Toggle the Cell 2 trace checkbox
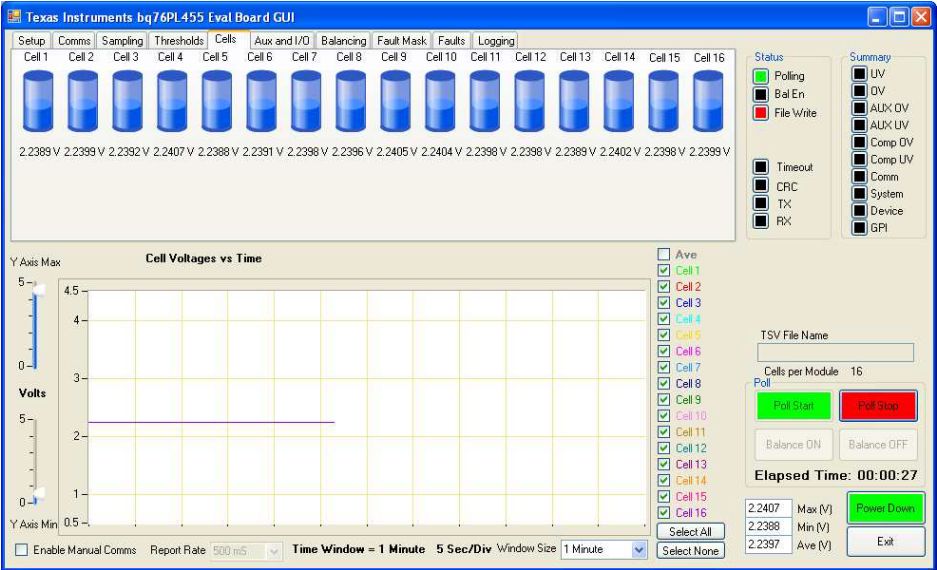The image size is (937, 570). point(663,286)
